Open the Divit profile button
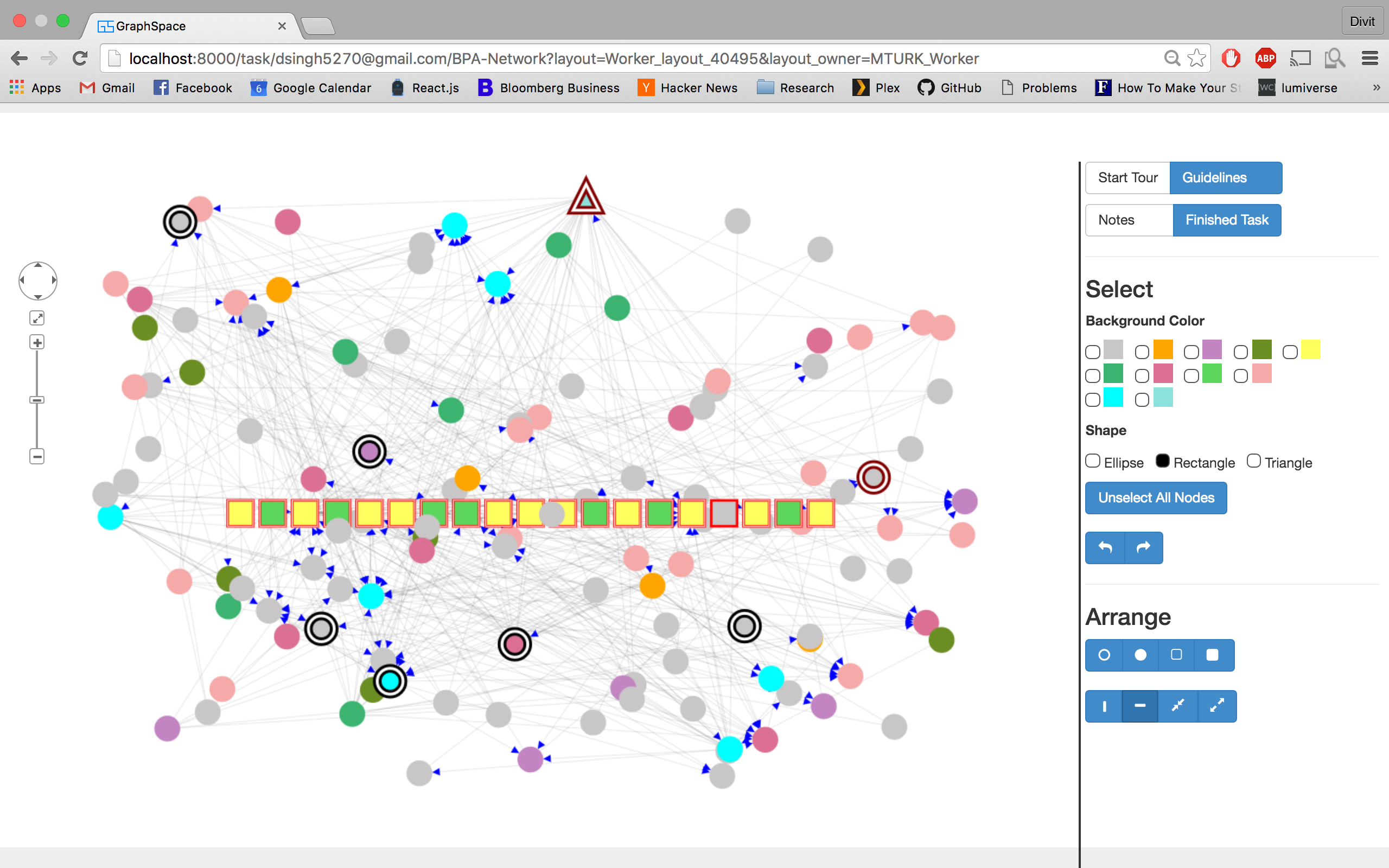The width and height of the screenshot is (1389, 868). [1361, 22]
